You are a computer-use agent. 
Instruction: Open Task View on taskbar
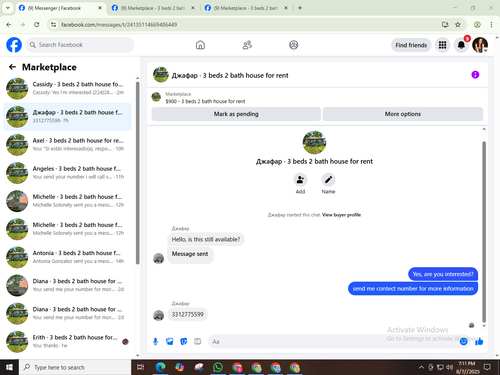coord(141,367)
